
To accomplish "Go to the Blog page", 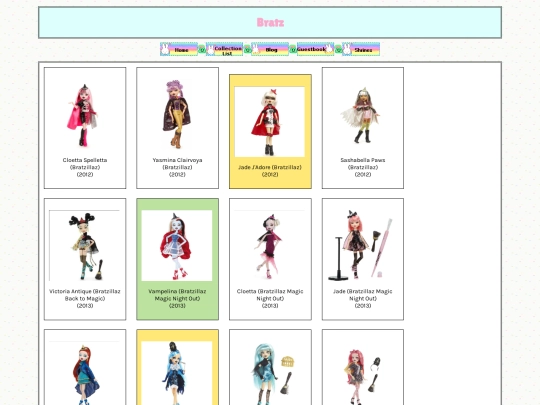I will tap(270, 49).
